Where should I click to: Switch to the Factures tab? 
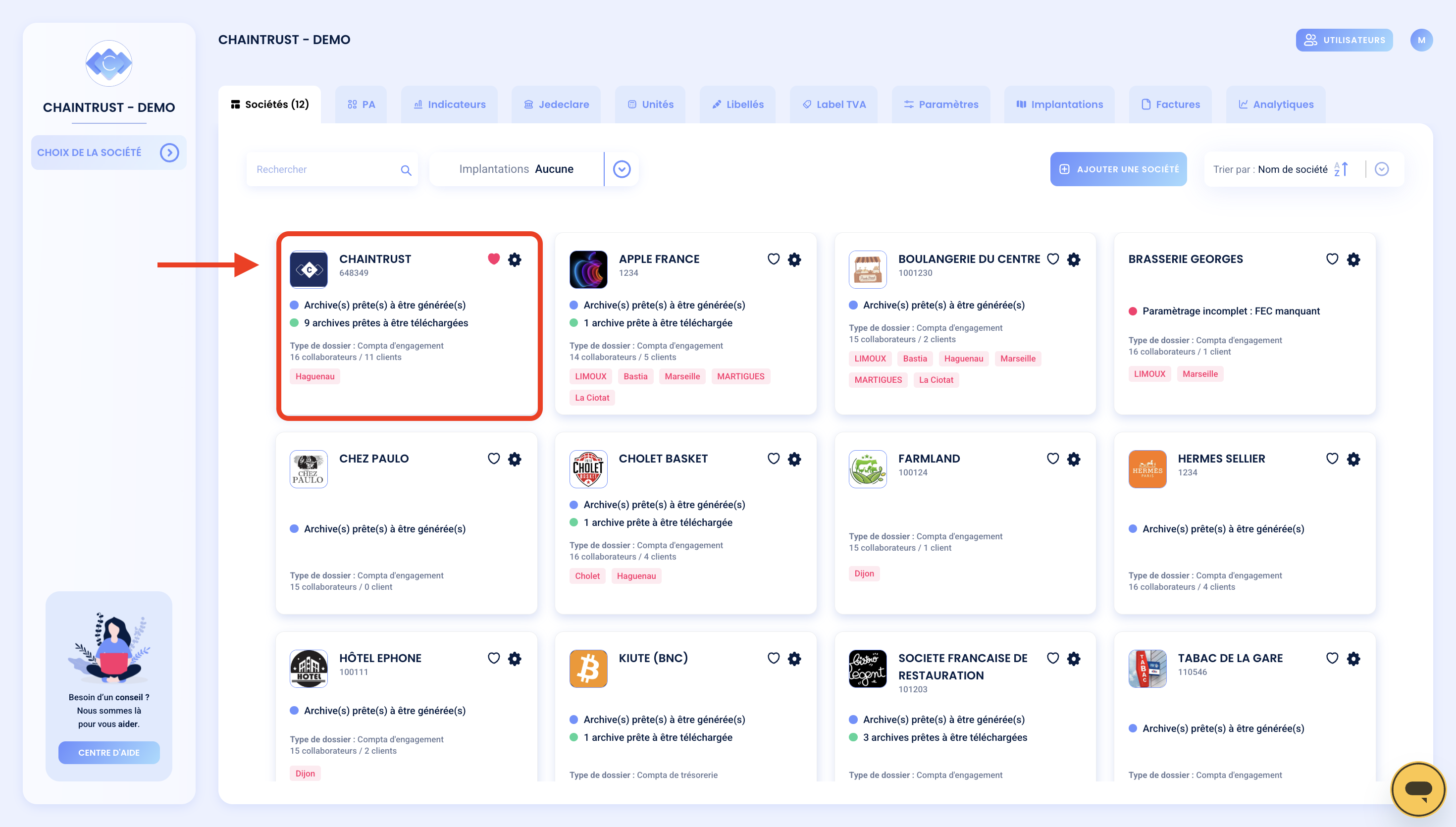click(1170, 104)
